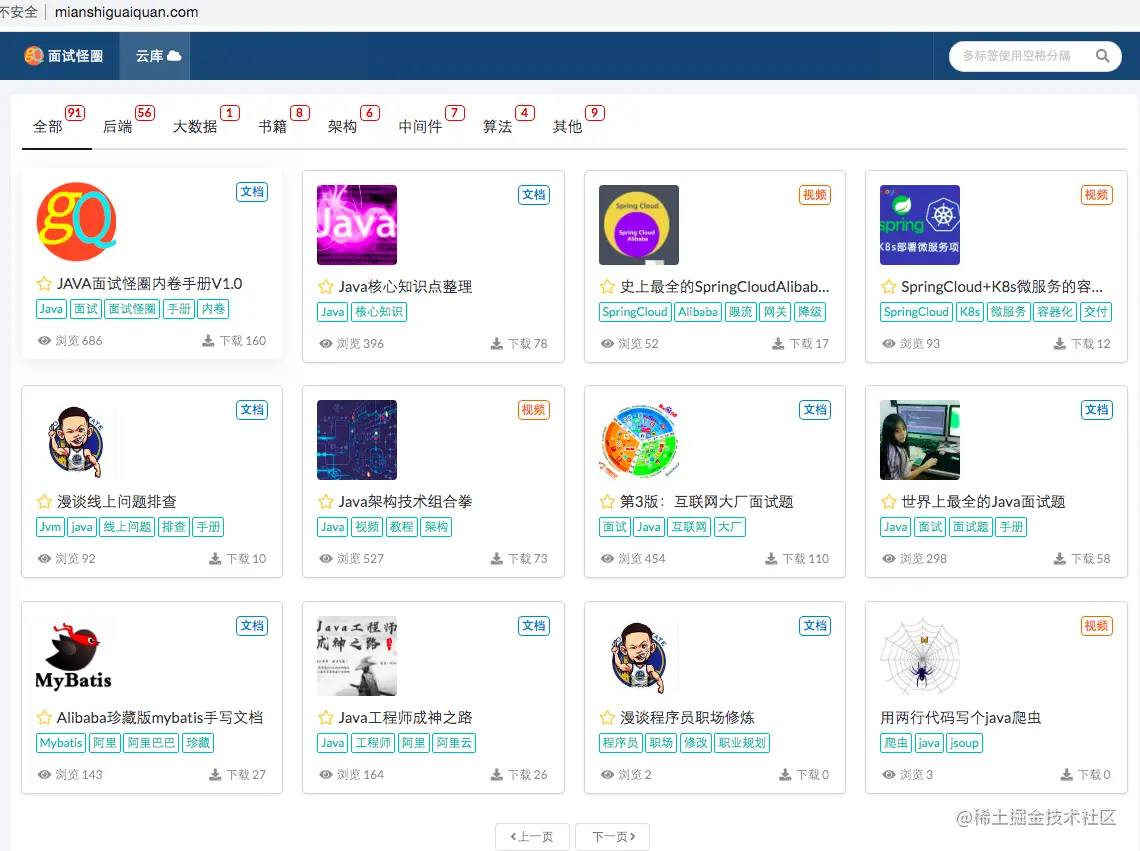
Task: Star the SpringCloud+K8s微服务 card
Action: pos(888,287)
